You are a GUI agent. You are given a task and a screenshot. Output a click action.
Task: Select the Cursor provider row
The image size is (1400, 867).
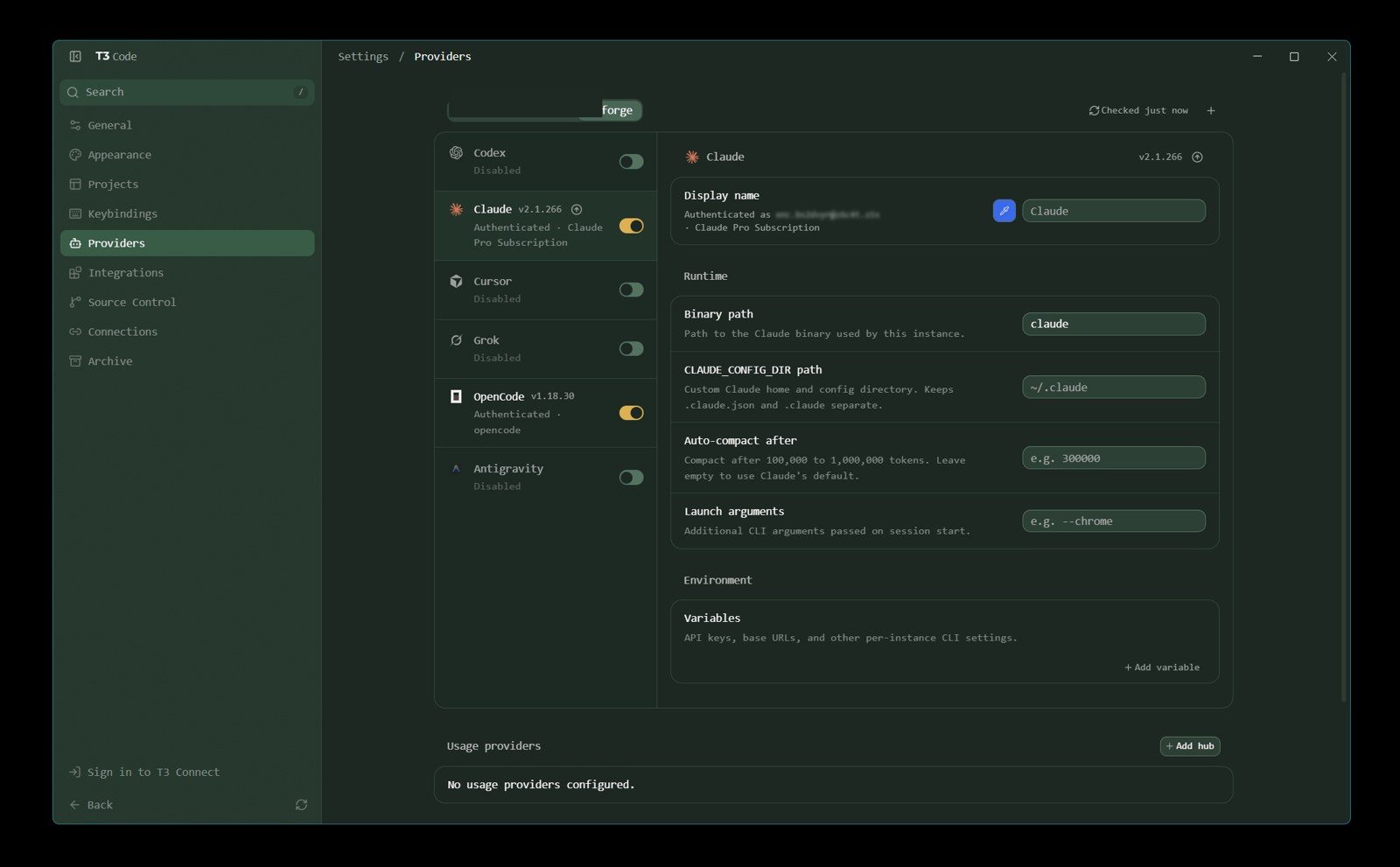click(545, 290)
